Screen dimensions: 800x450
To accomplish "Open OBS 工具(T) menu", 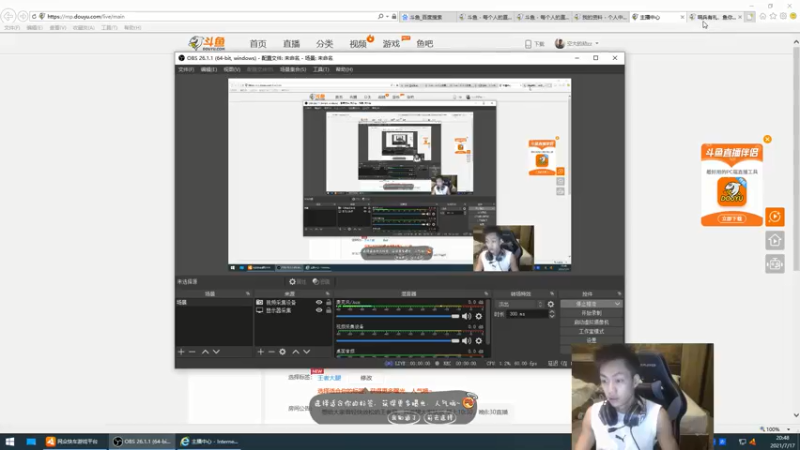I will (x=321, y=69).
